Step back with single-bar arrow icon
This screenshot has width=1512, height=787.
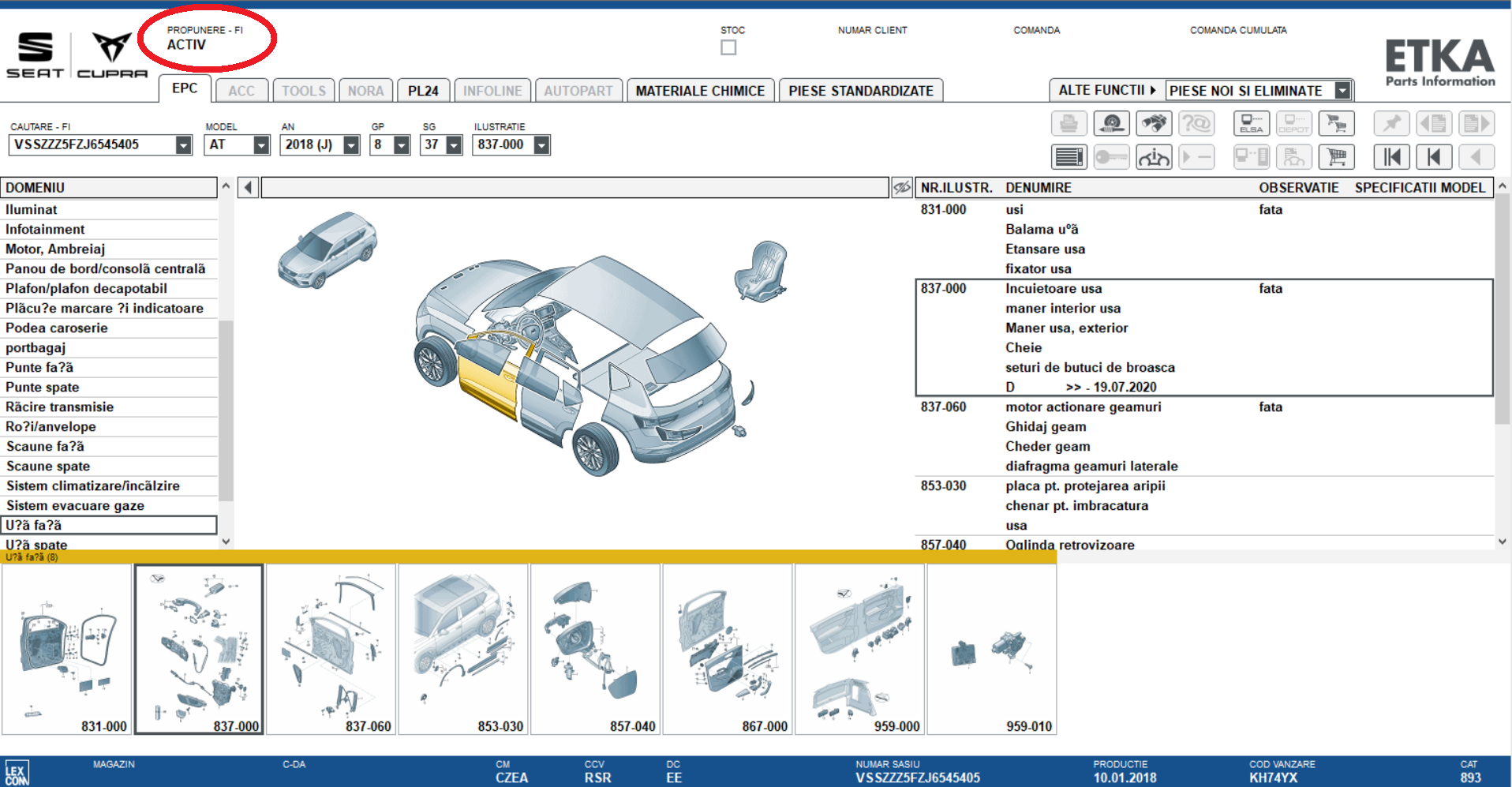click(x=1434, y=157)
